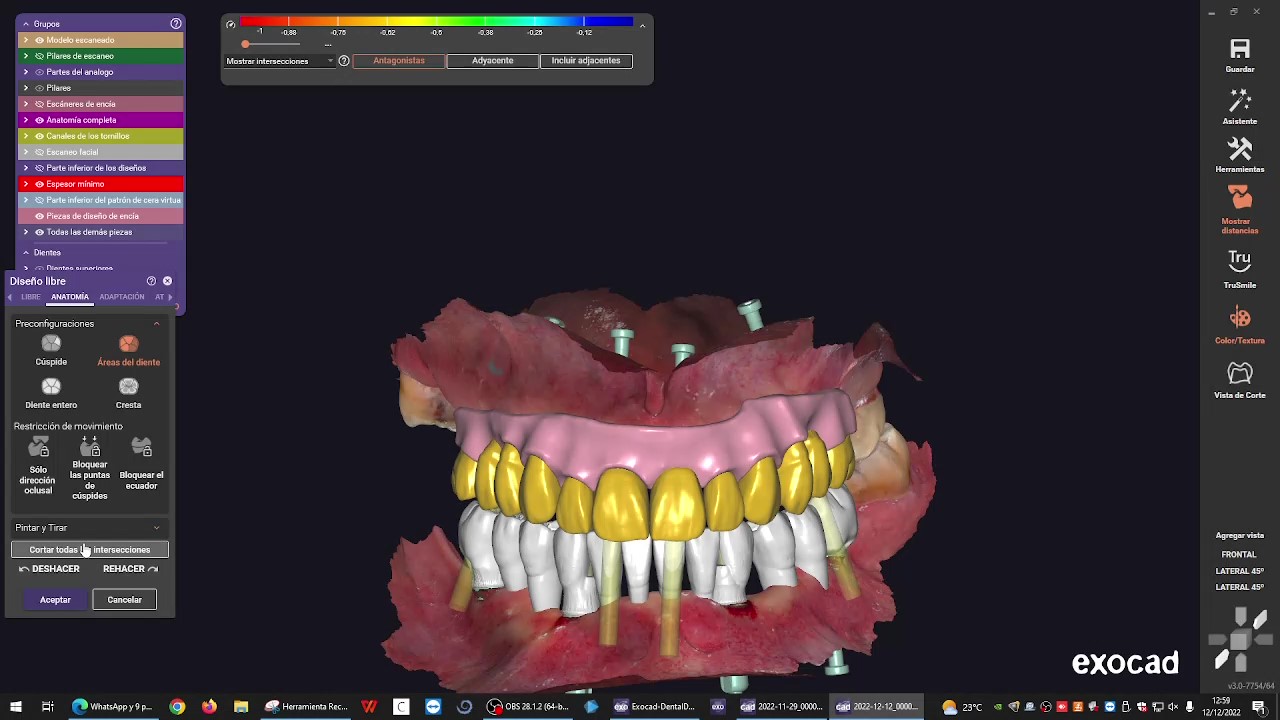Toggle visibility of Espesor mínimo group
This screenshot has width=1280, height=720.
pos(39,184)
